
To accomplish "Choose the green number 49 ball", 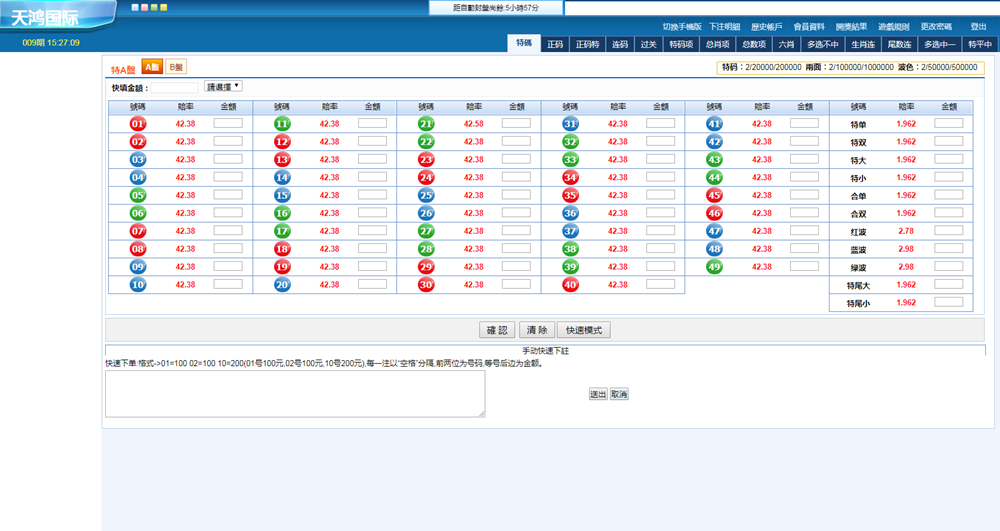I will click(x=714, y=267).
